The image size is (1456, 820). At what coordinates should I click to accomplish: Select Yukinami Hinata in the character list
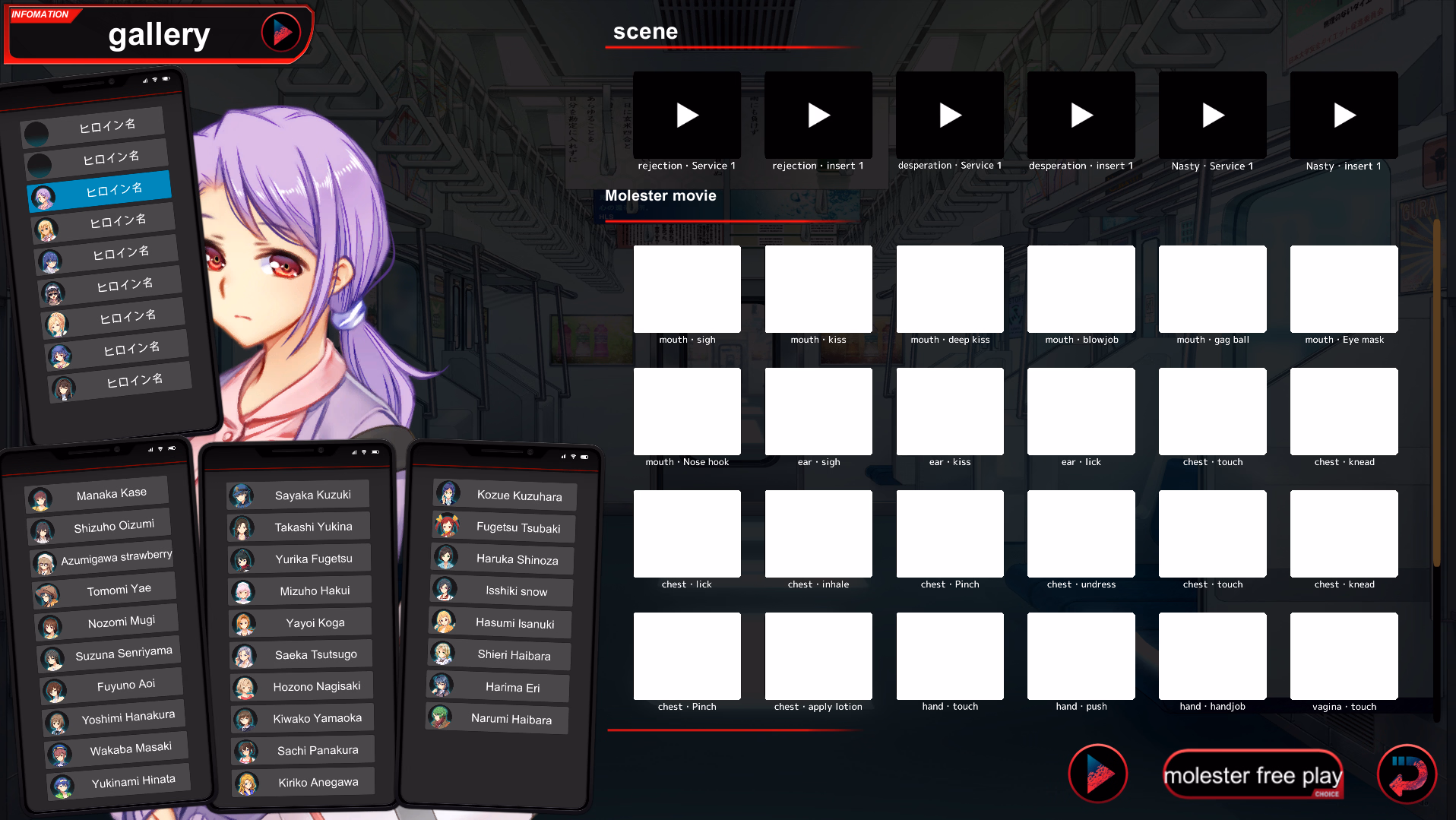tap(132, 781)
